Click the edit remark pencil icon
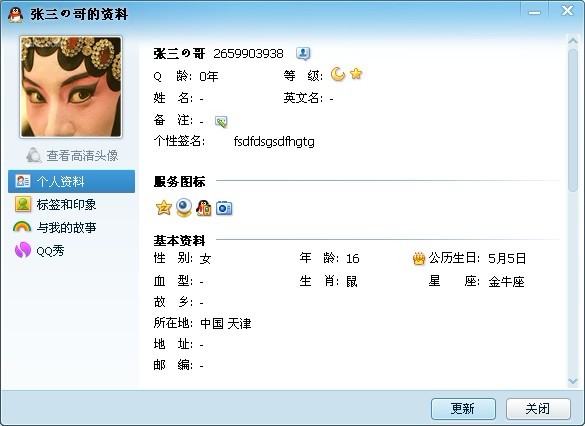Screen dimensions: 585x426 [x=221, y=122]
